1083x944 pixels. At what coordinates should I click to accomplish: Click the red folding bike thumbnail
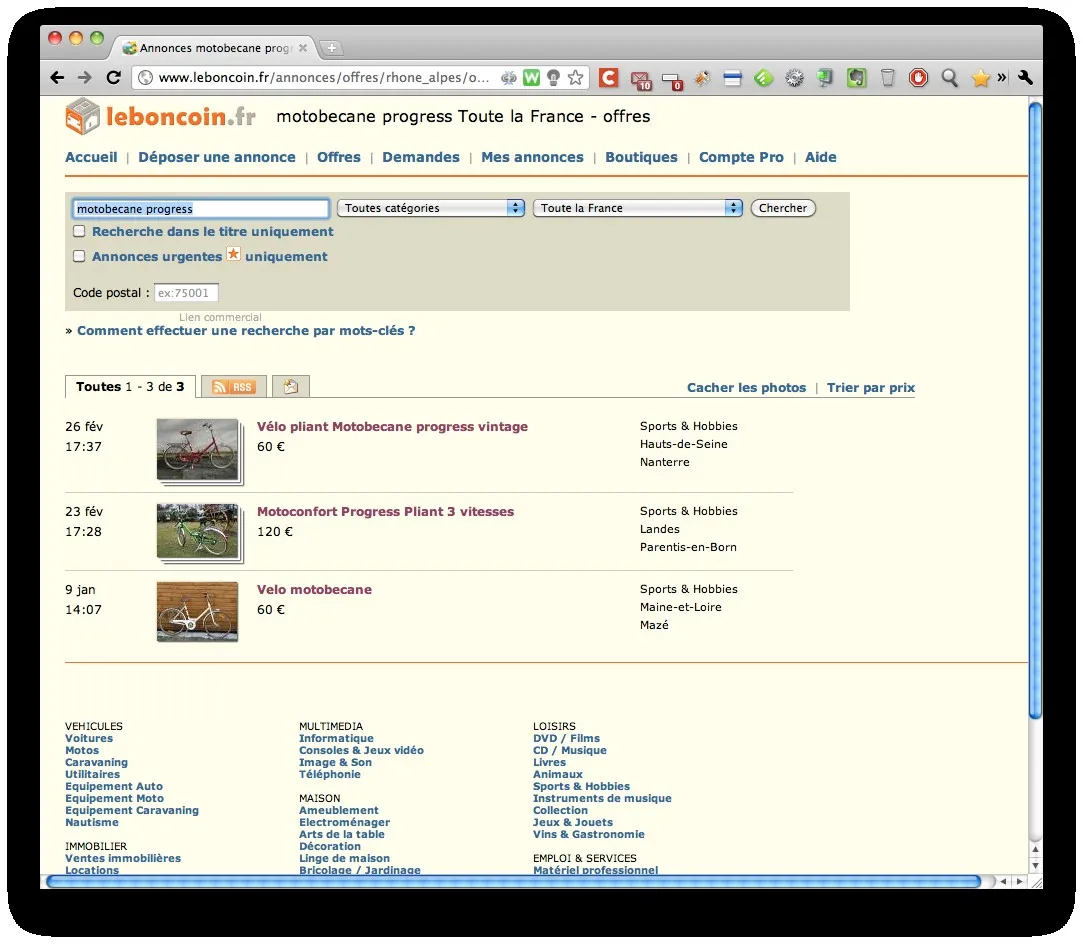[198, 450]
